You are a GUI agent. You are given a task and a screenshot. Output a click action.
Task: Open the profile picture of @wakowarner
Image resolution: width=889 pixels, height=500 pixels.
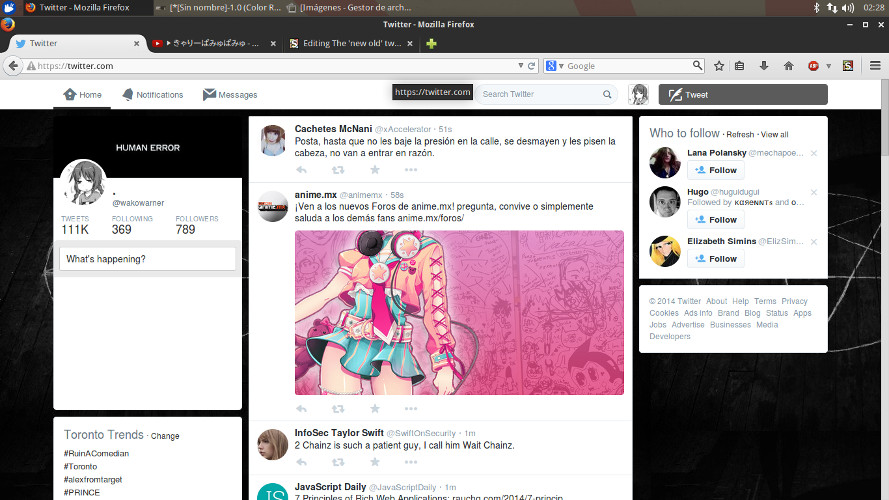point(83,183)
